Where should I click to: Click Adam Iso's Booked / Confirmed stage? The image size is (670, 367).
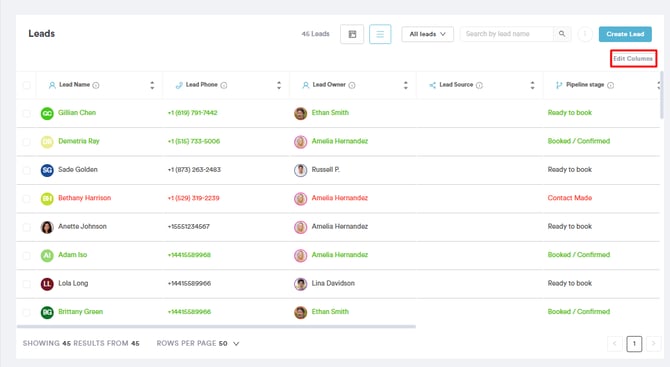click(579, 255)
